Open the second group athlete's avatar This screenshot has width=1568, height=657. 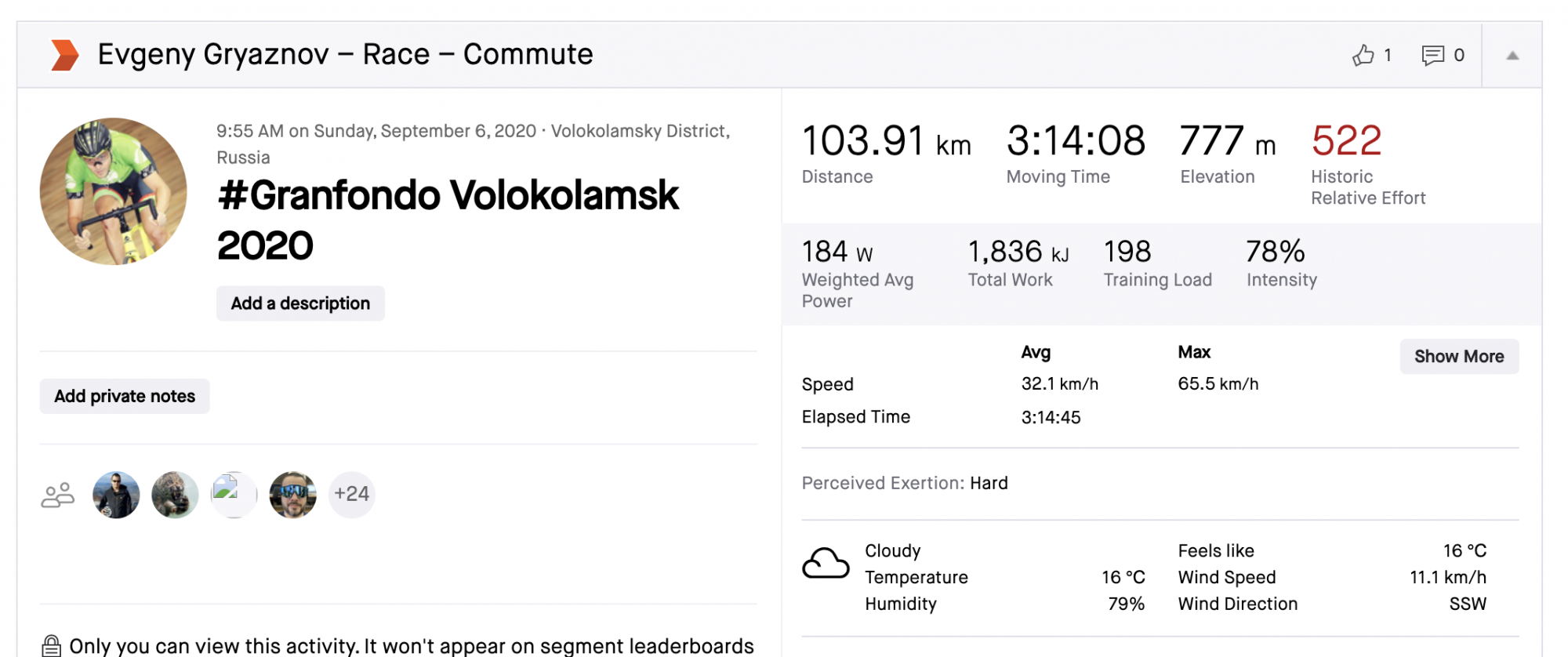tap(175, 495)
